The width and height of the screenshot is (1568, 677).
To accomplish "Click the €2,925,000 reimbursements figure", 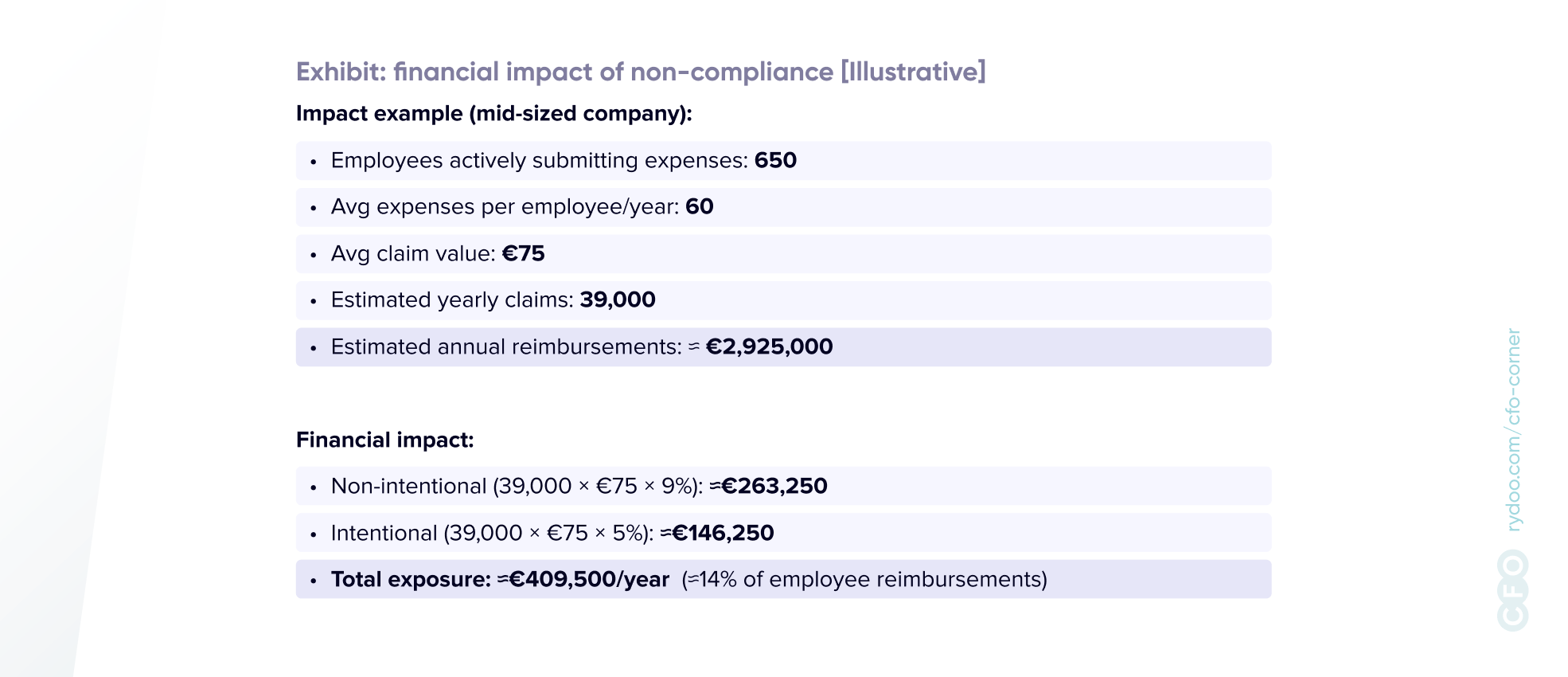I will click(769, 347).
